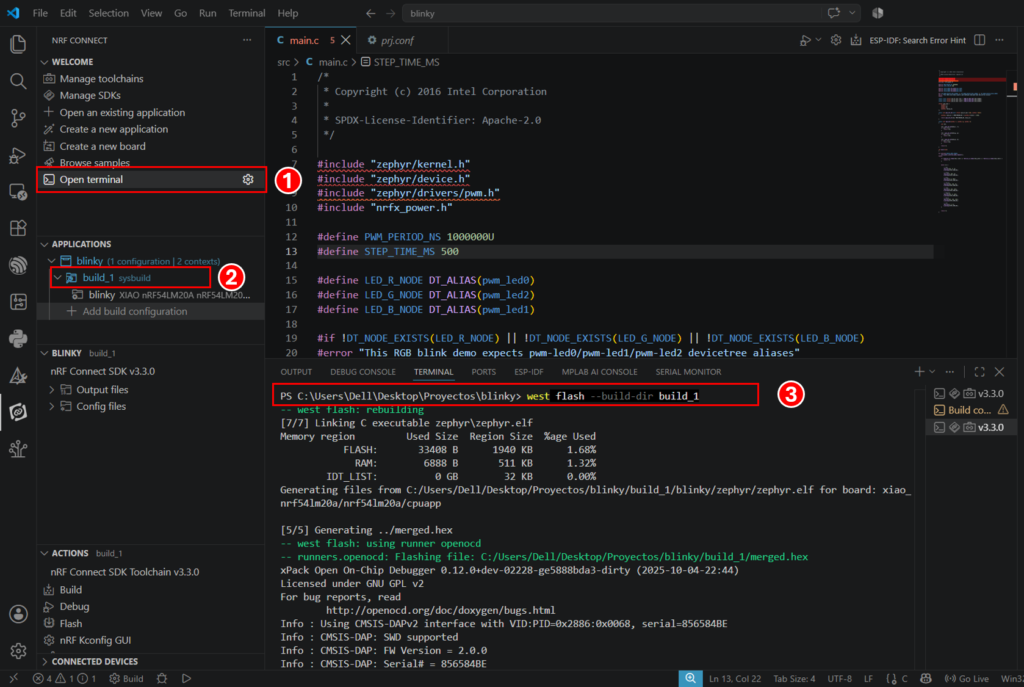This screenshot has width=1024, height=687.
Task: Collapse the WELCOME section
Action: tap(44, 62)
